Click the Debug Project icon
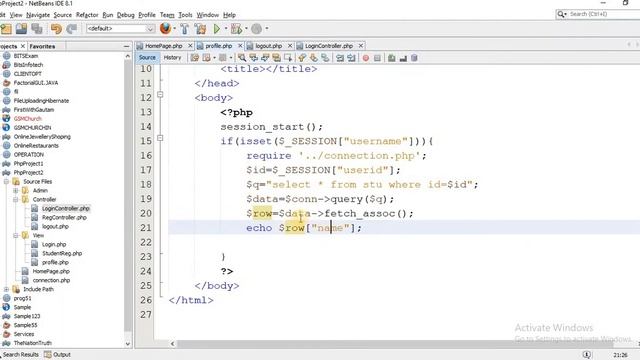 coord(236,29)
